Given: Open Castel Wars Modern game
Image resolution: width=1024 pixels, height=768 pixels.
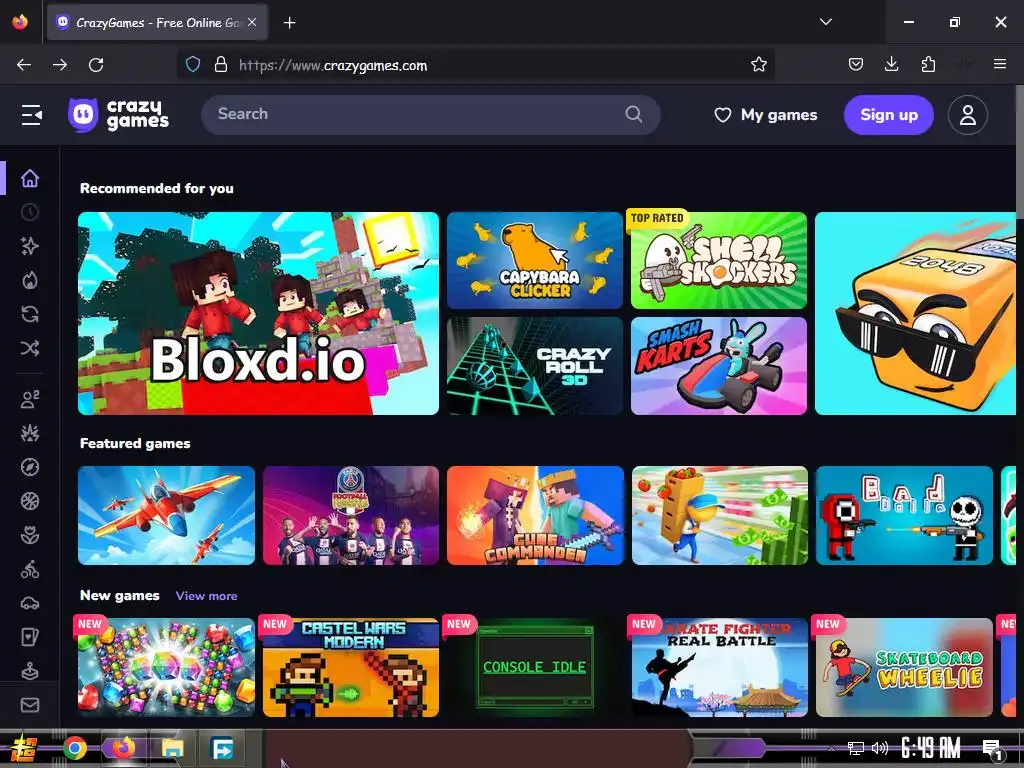Looking at the screenshot, I should [351, 667].
